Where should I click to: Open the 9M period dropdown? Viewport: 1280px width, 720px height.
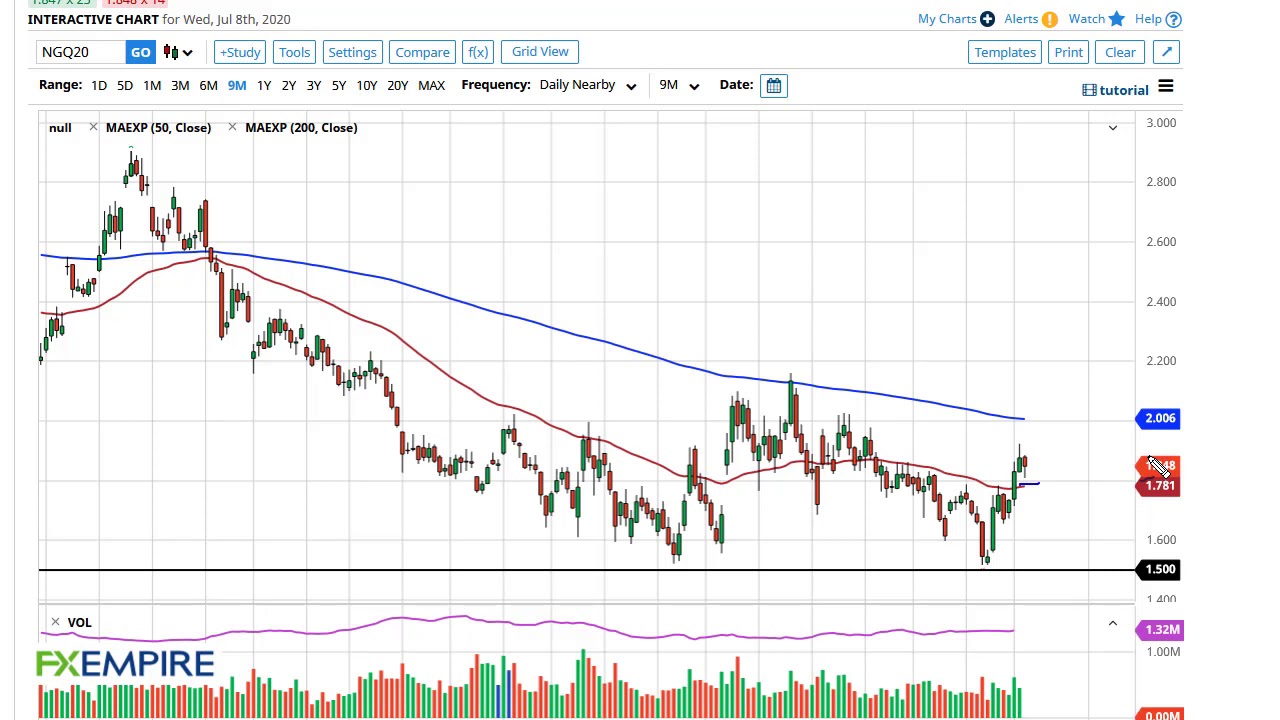click(679, 85)
